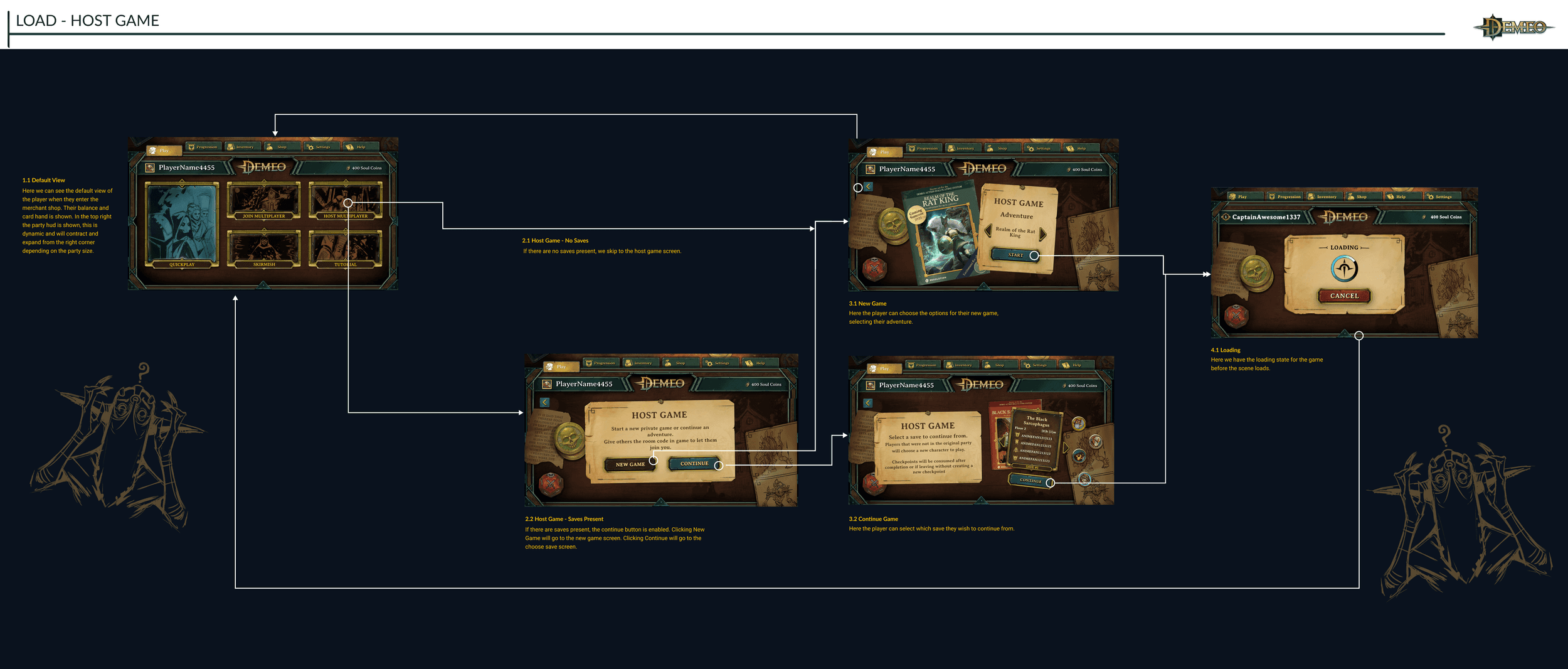Open Progression tab in Loading screen
This screenshot has height=669, width=1568.
click(x=1284, y=196)
